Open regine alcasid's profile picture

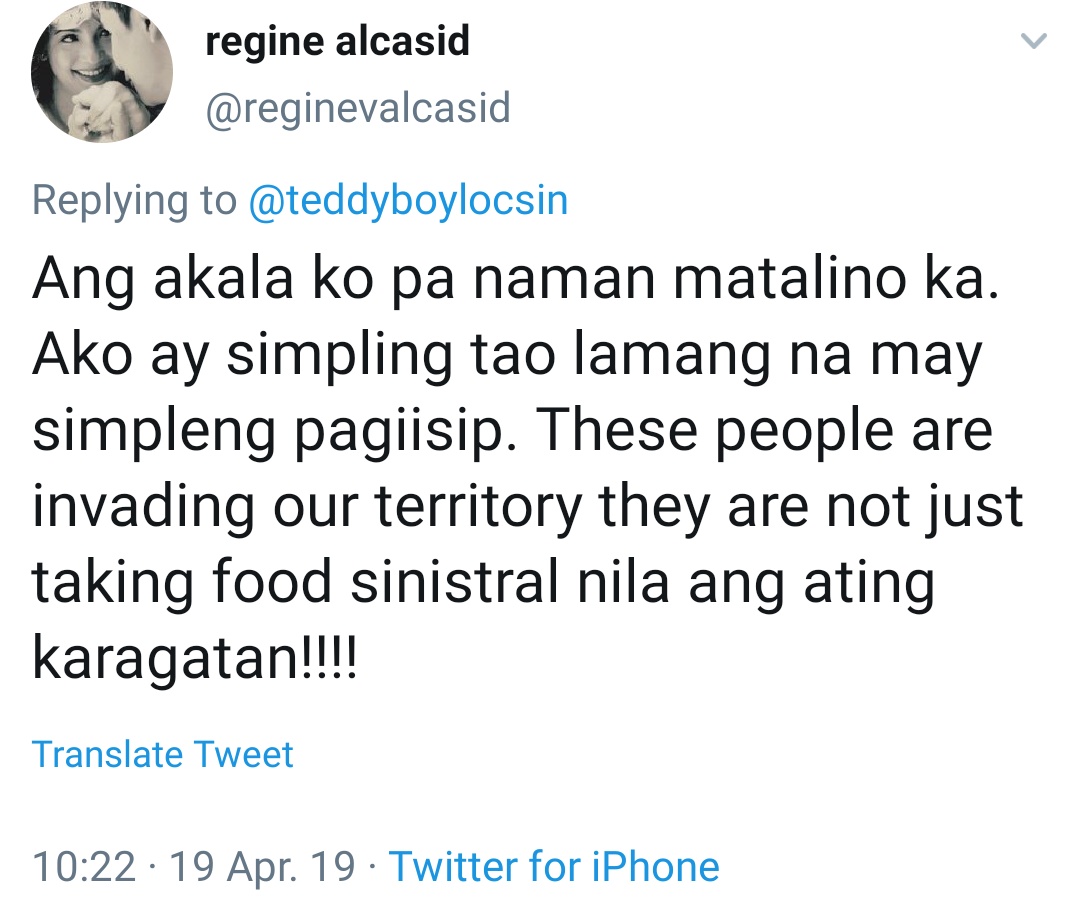pos(103,74)
